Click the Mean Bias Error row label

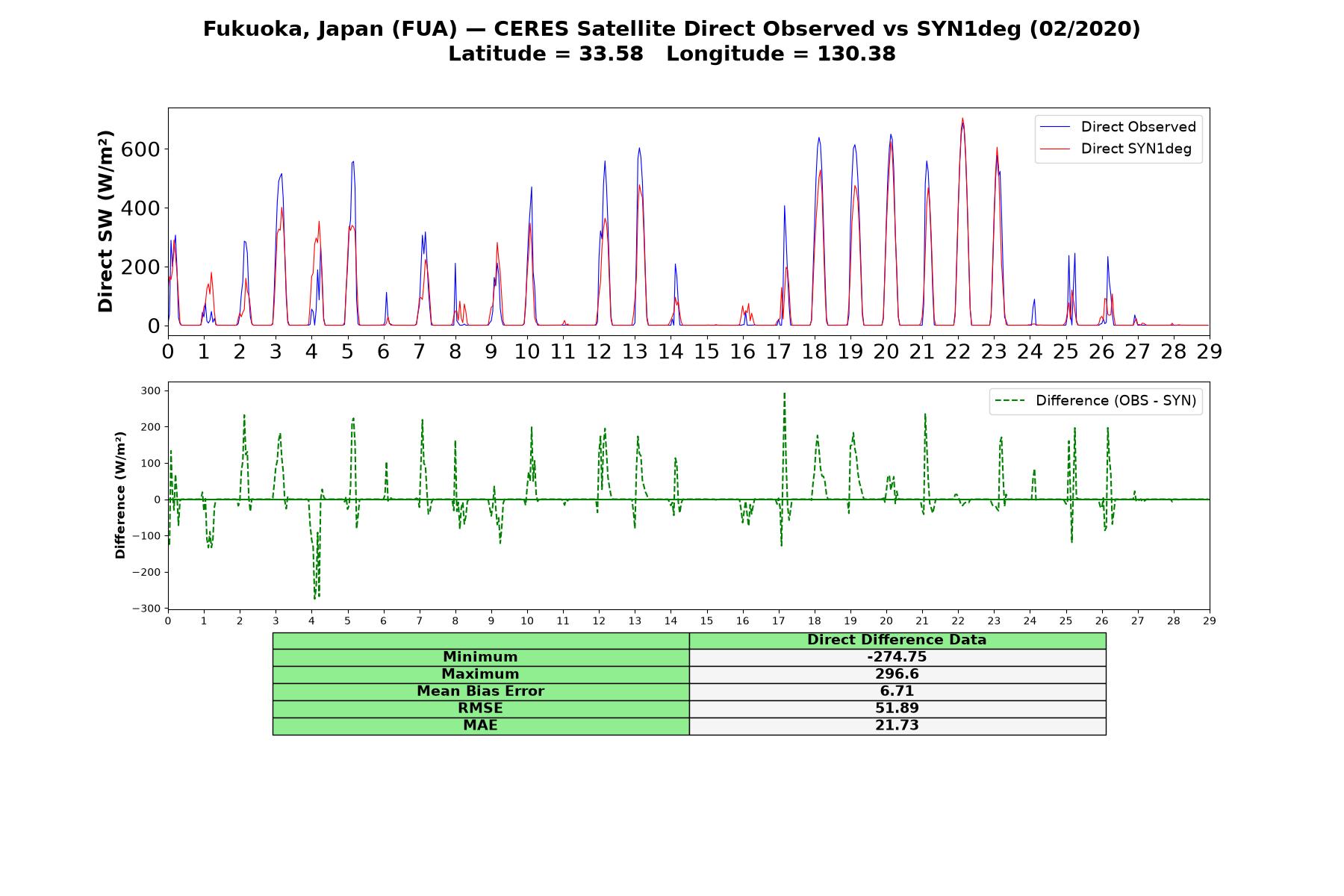click(x=481, y=691)
